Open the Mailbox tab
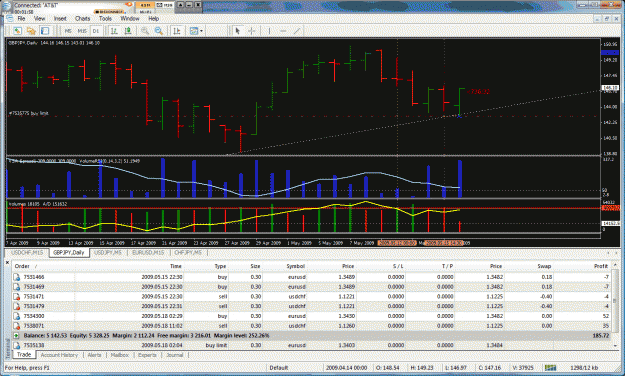 click(120, 355)
